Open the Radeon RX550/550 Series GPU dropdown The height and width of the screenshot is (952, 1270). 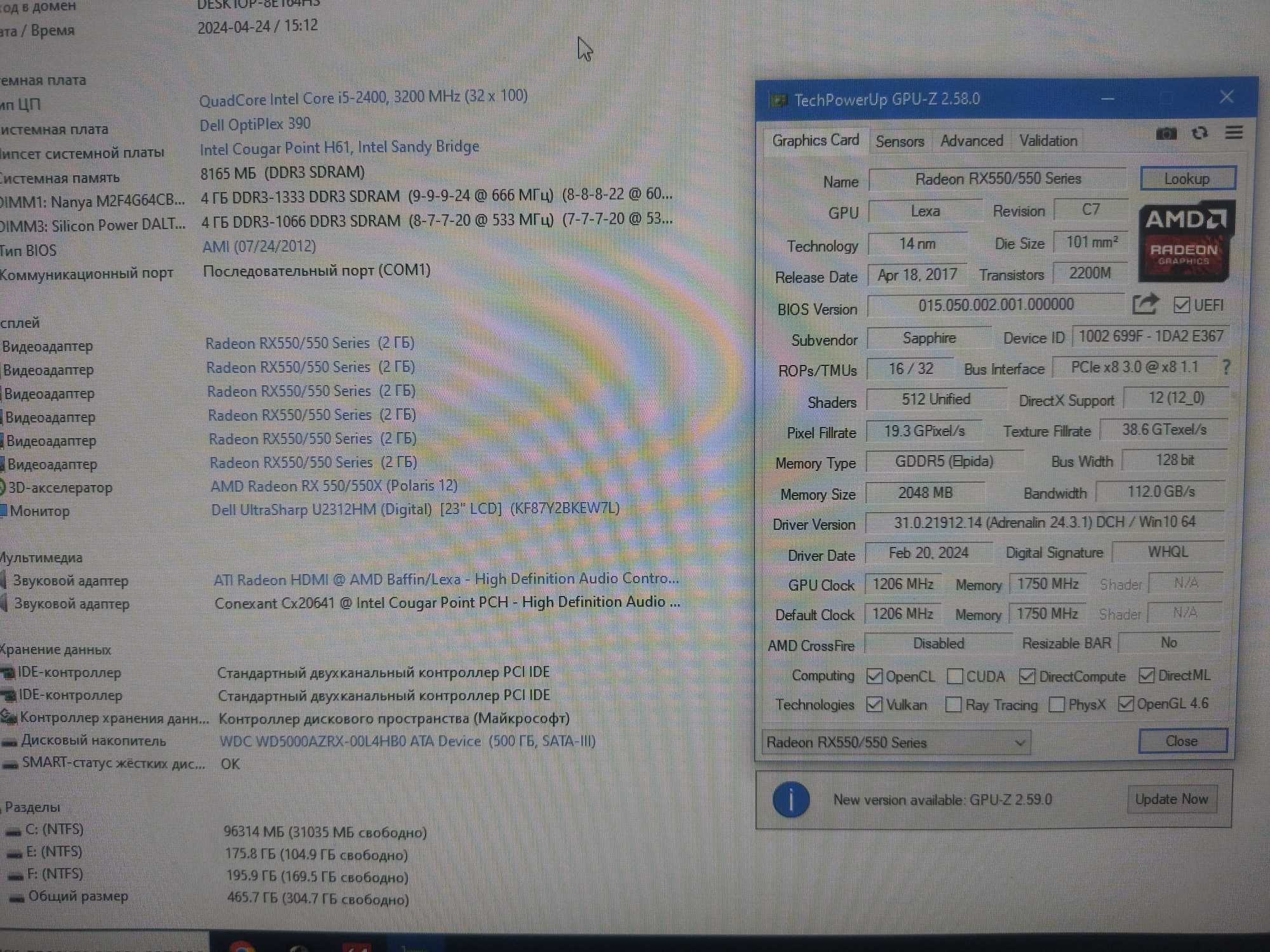(896, 743)
